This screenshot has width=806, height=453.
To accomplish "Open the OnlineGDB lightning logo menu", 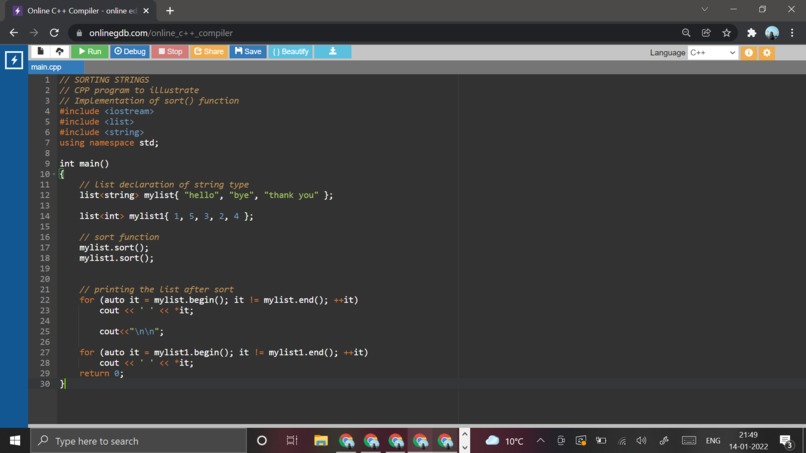I will click(14, 60).
